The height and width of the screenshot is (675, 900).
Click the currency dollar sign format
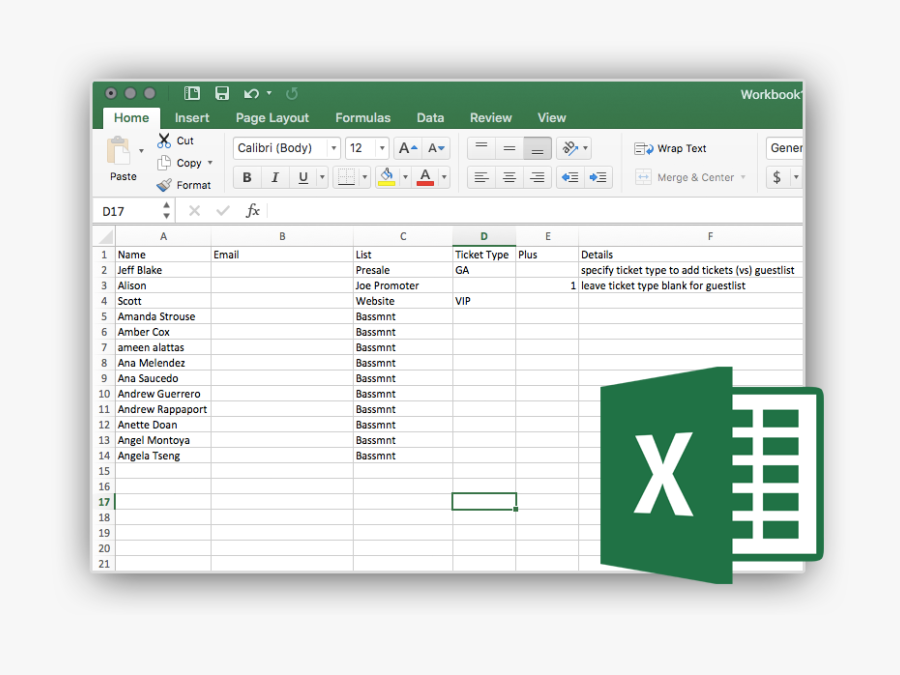pyautogui.click(x=777, y=177)
